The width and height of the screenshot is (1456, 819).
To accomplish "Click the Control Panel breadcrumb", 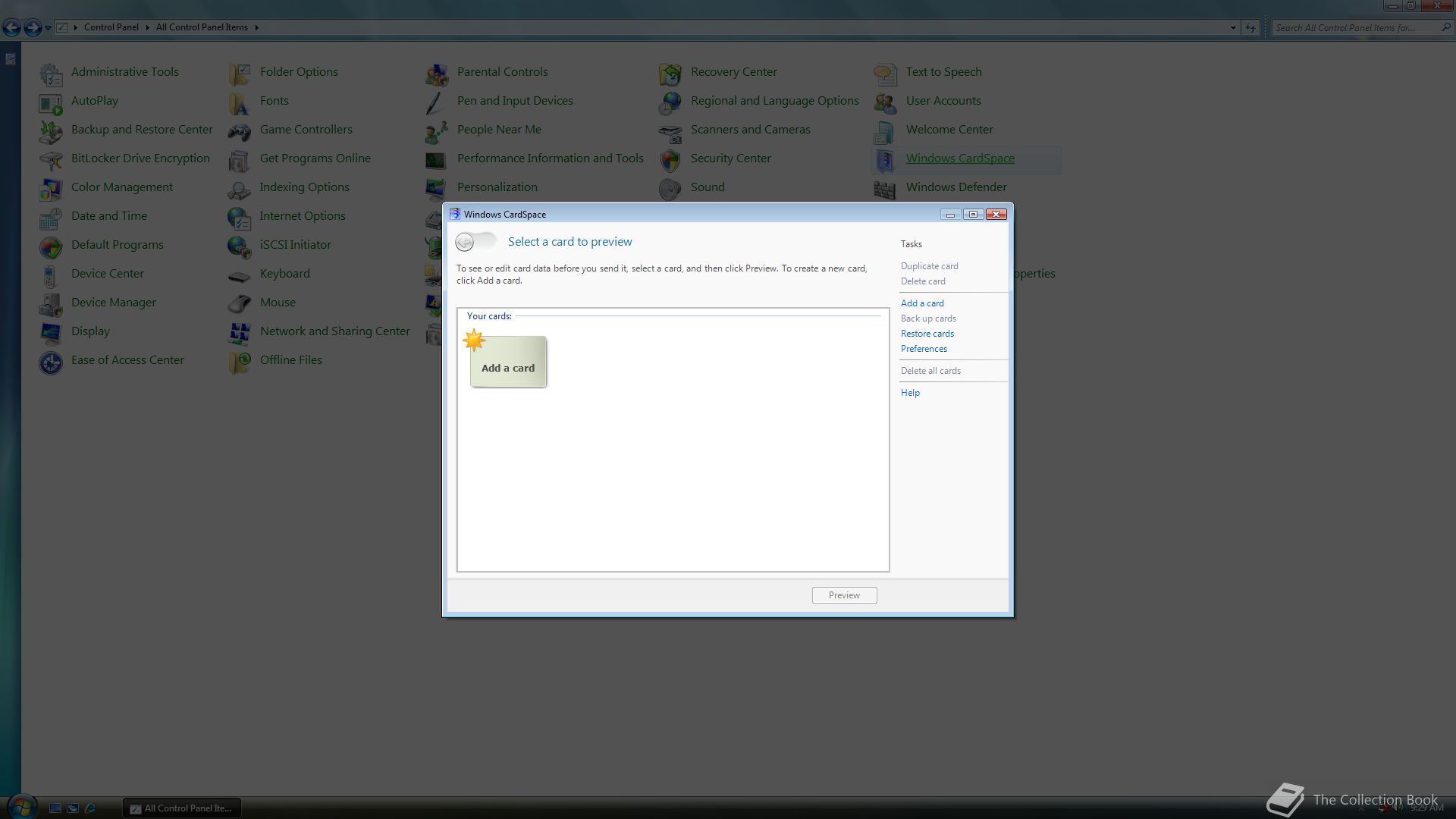I will click(111, 27).
